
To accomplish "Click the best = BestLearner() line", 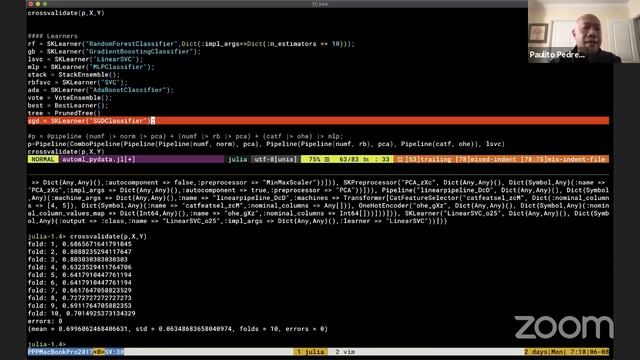I will click(68, 105).
